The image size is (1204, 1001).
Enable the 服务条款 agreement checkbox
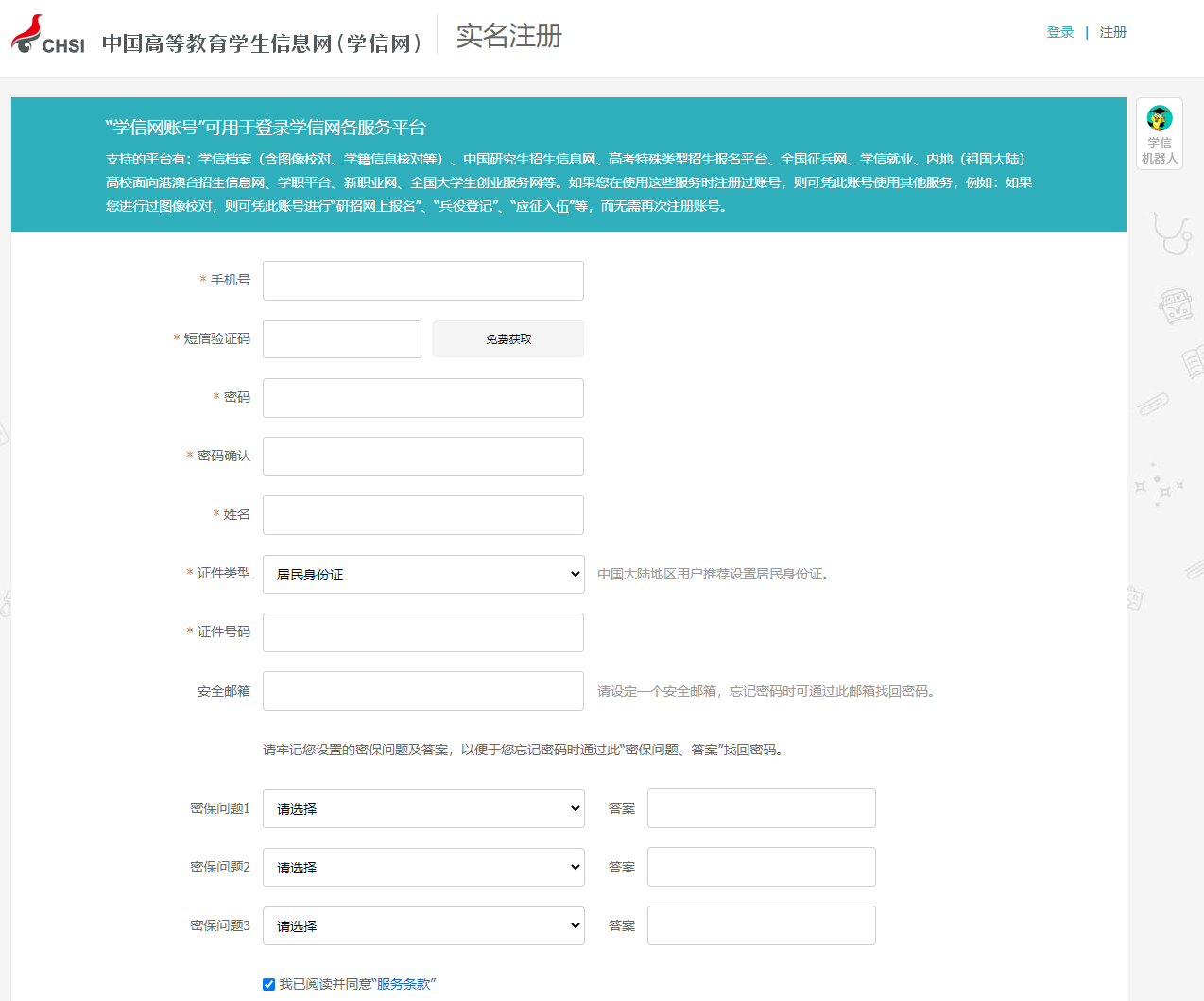(x=268, y=984)
